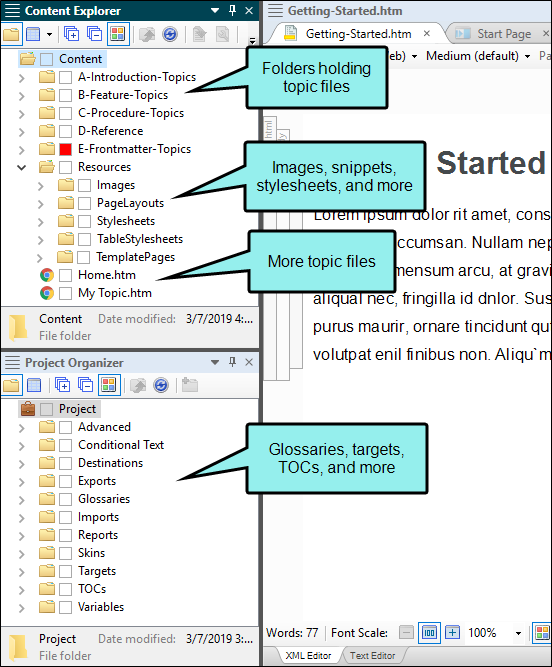Viewport: 552px width, 667px height.
Task: Click the Refresh icon in Content Explorer toolbar
Action: pyautogui.click(x=170, y=34)
